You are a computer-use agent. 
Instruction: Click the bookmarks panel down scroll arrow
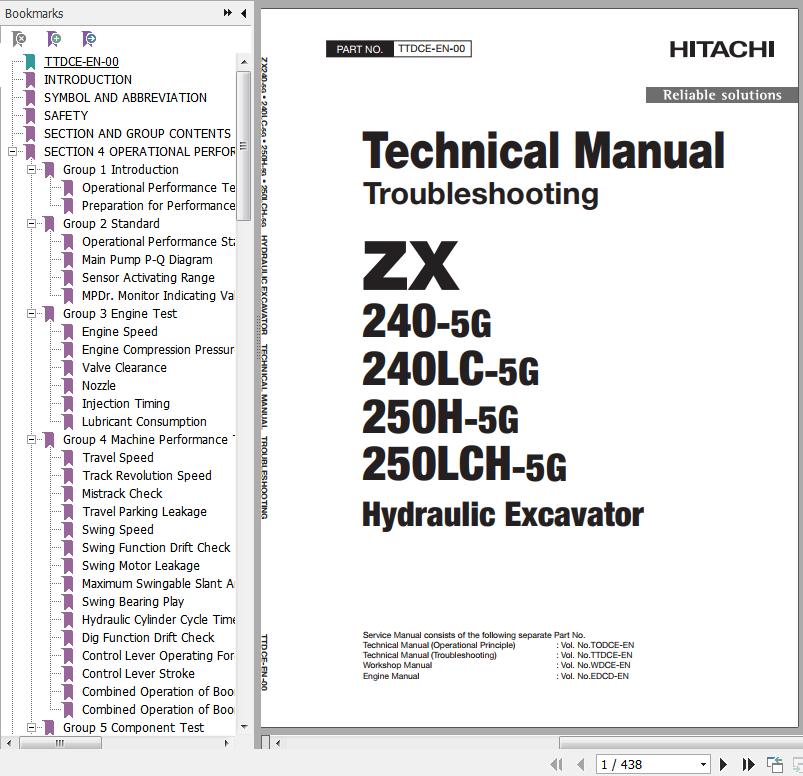pyautogui.click(x=244, y=727)
